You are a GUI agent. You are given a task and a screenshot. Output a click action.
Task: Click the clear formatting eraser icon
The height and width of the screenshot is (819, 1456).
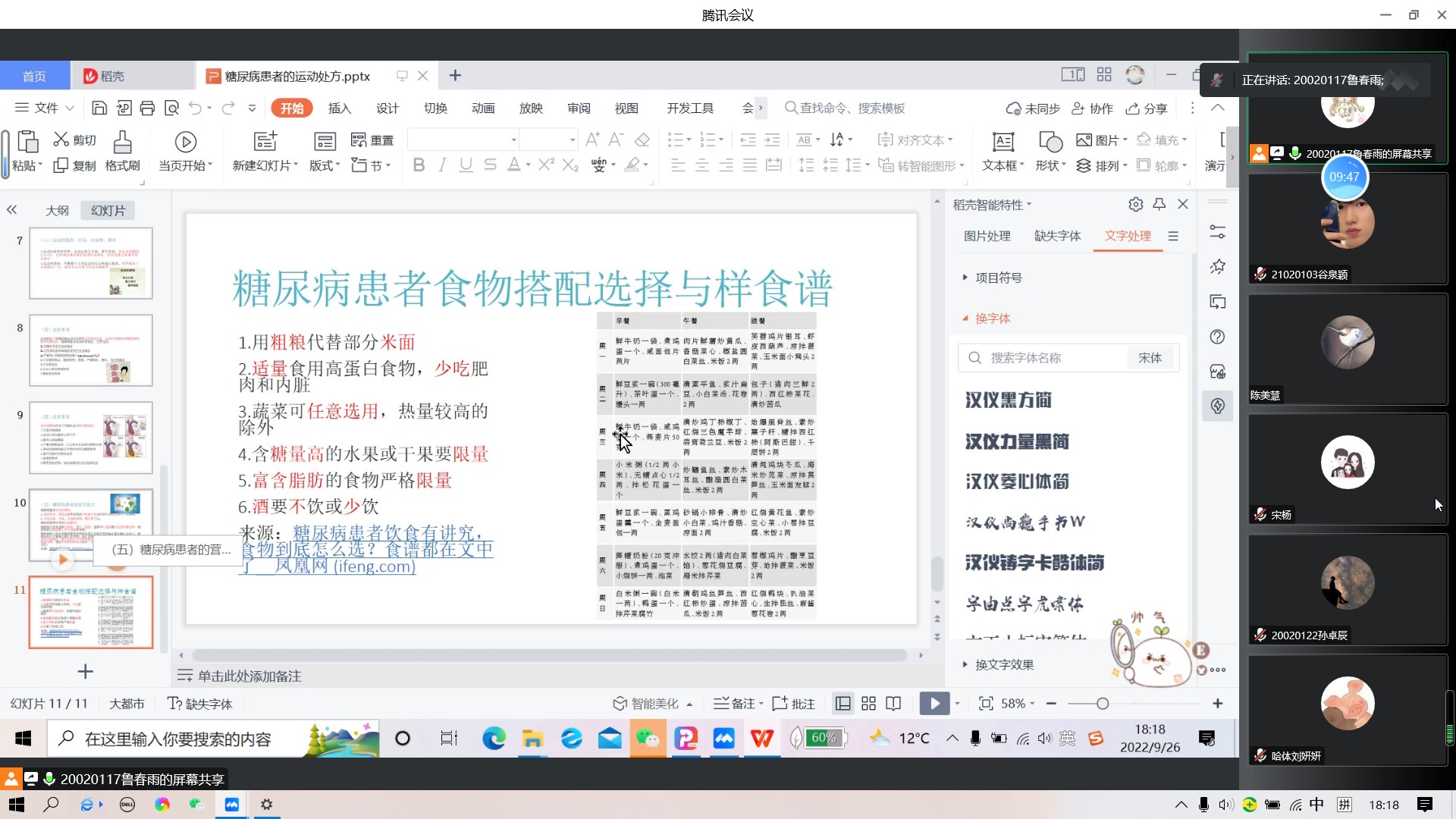642,140
